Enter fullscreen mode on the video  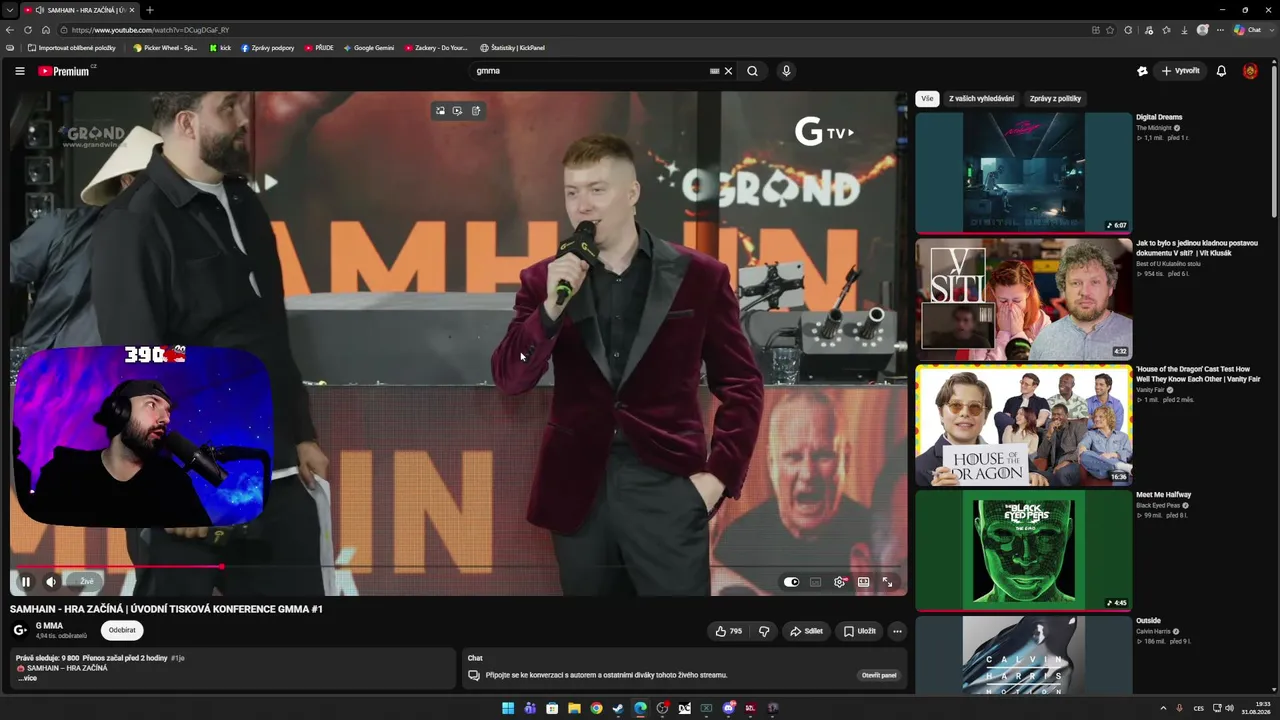tap(887, 582)
